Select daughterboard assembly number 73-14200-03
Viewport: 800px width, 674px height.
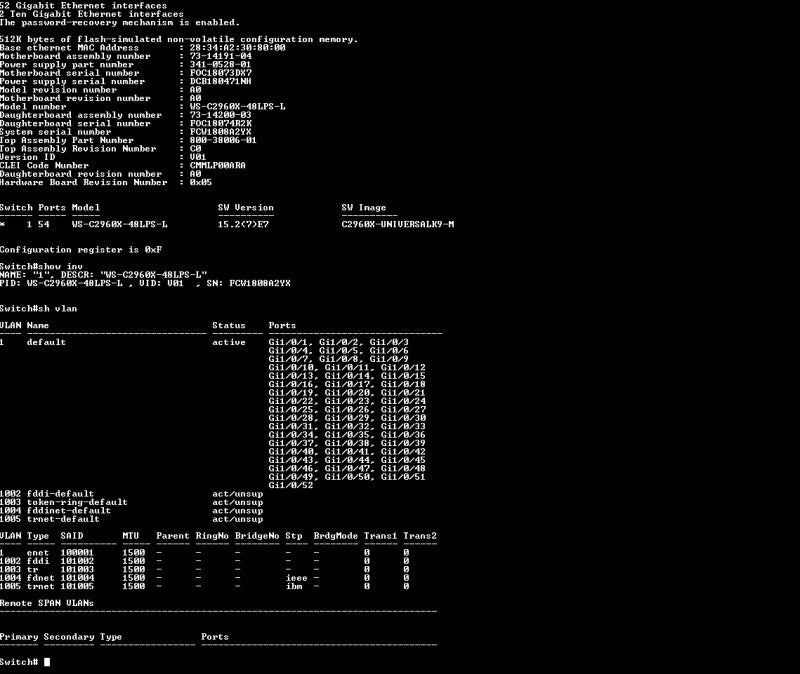coord(220,115)
